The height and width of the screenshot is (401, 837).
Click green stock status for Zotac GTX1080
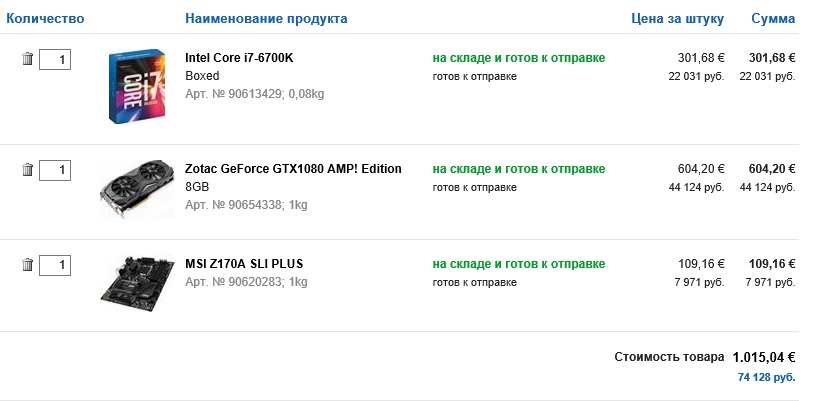pos(518,169)
